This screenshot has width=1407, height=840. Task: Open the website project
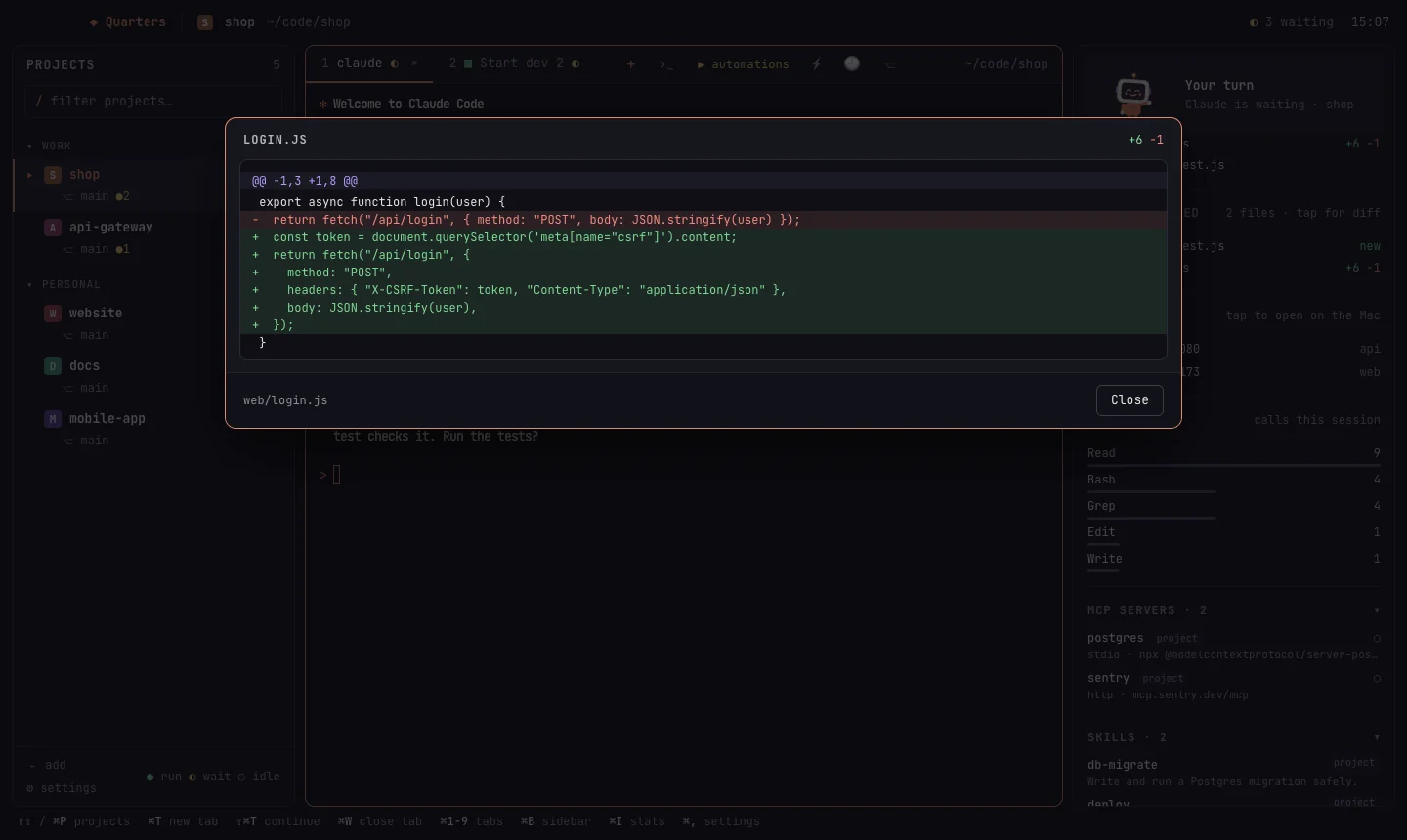(x=153, y=323)
